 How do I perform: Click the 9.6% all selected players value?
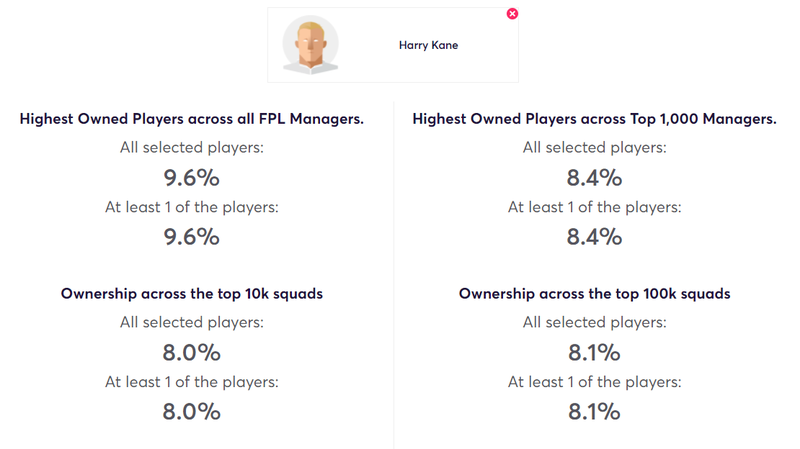tap(192, 178)
